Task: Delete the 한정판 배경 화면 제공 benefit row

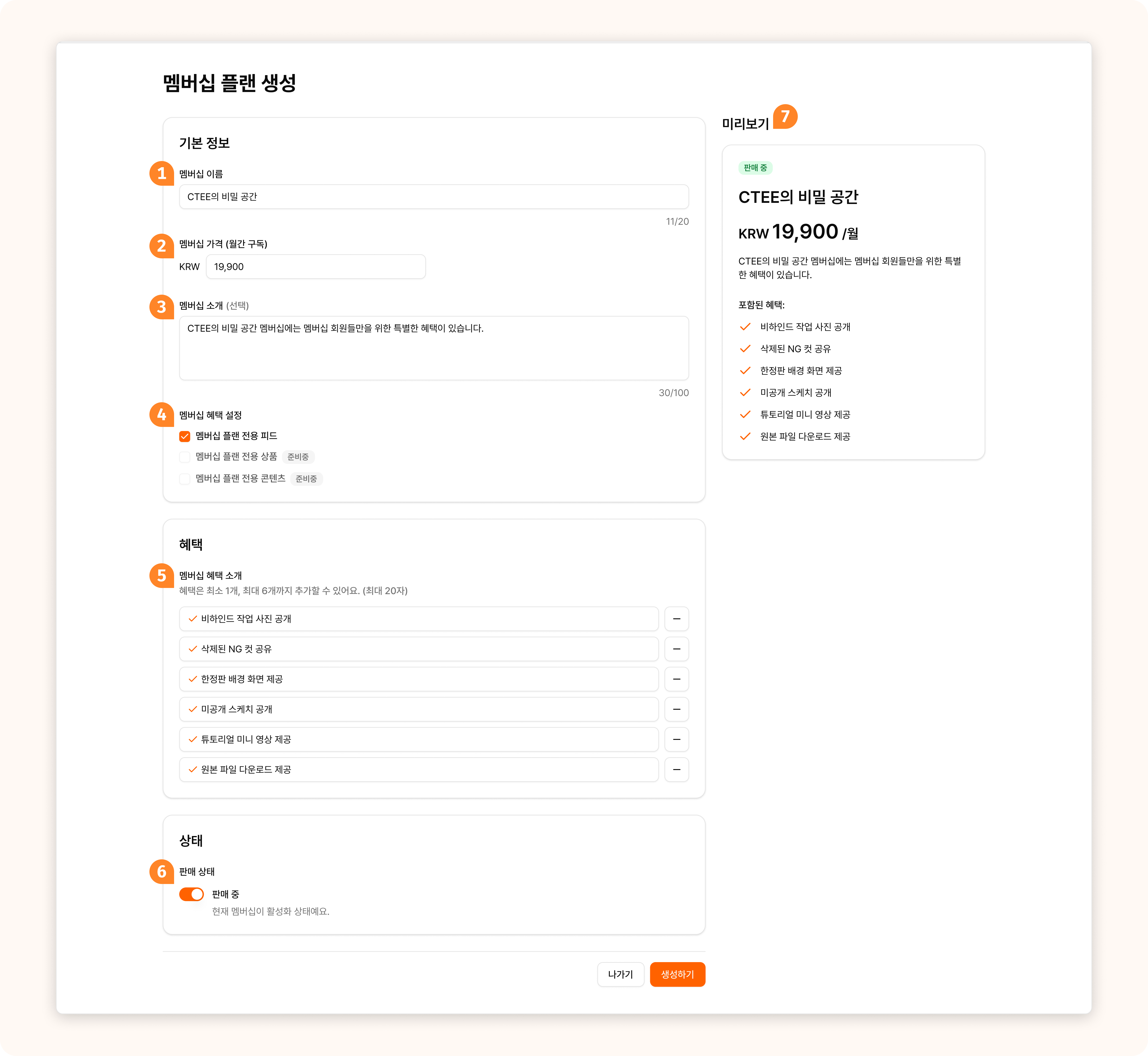Action: coord(676,679)
